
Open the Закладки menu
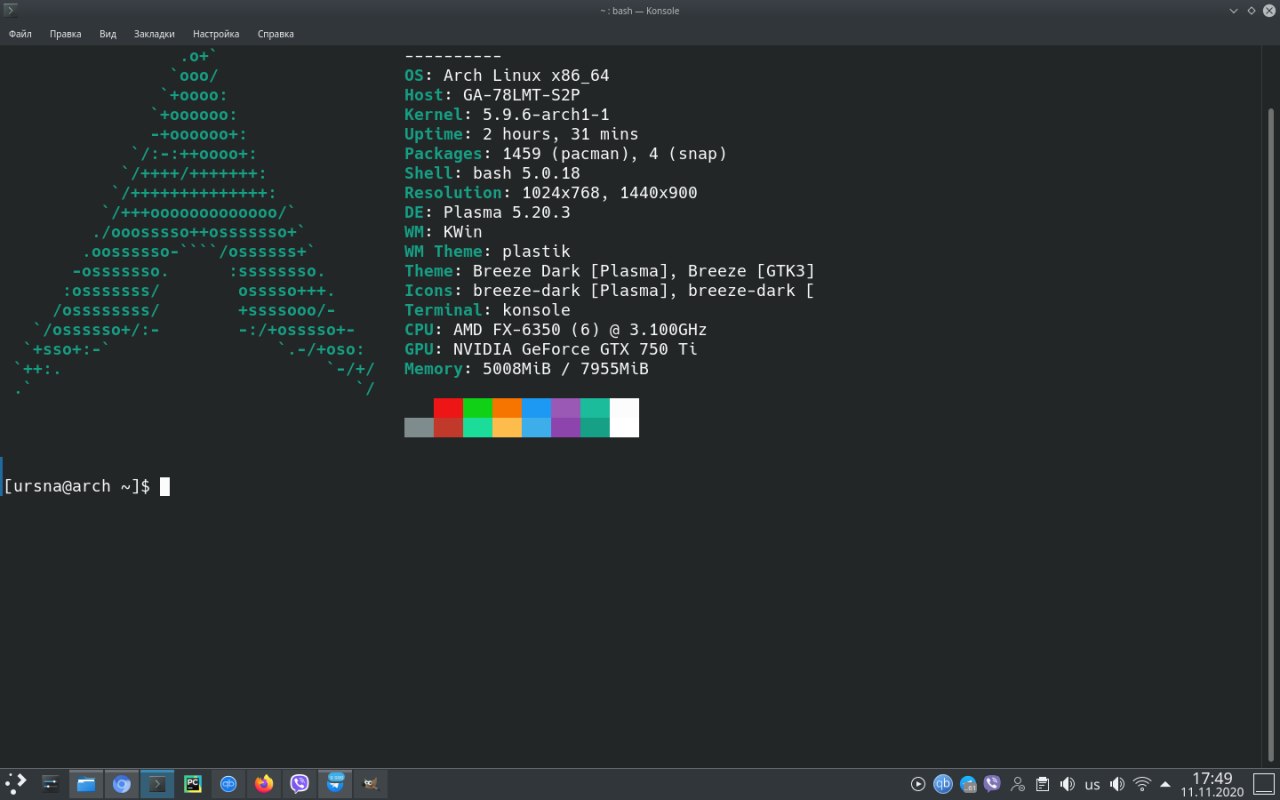(154, 34)
